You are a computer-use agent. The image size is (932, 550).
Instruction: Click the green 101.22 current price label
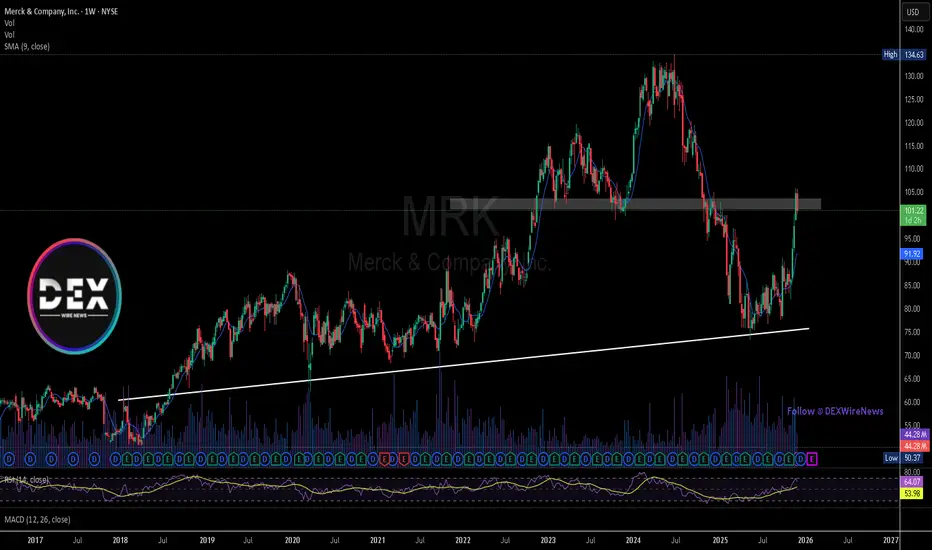(914, 215)
